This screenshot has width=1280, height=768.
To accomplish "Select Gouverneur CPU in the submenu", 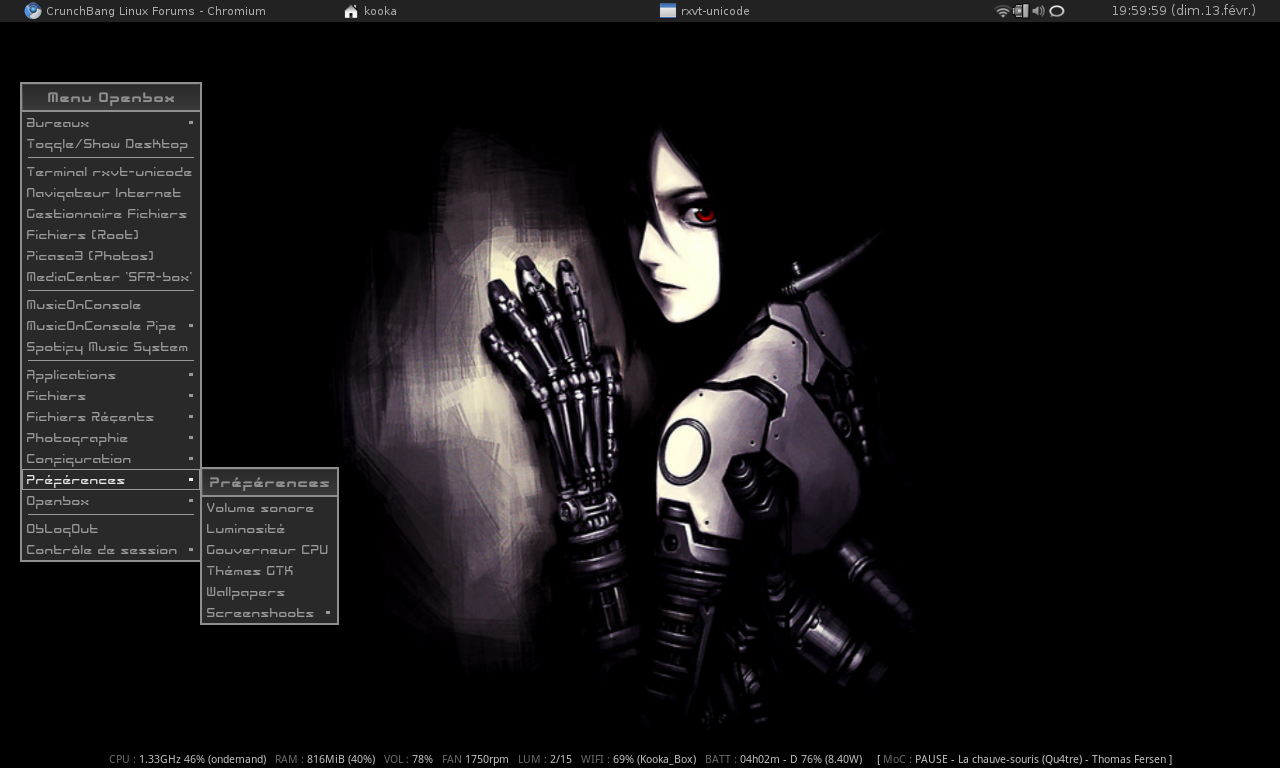I will click(x=270, y=550).
